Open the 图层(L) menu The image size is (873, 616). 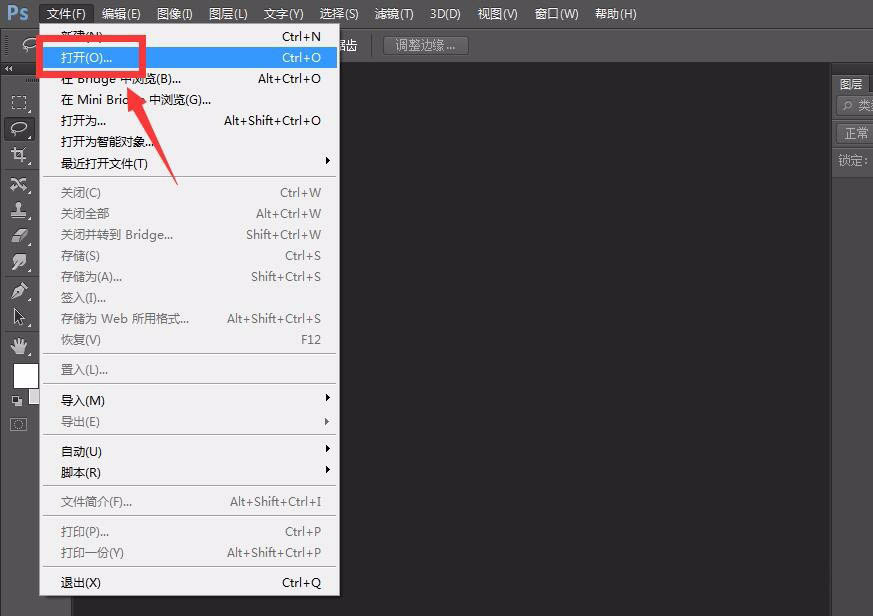(x=228, y=14)
